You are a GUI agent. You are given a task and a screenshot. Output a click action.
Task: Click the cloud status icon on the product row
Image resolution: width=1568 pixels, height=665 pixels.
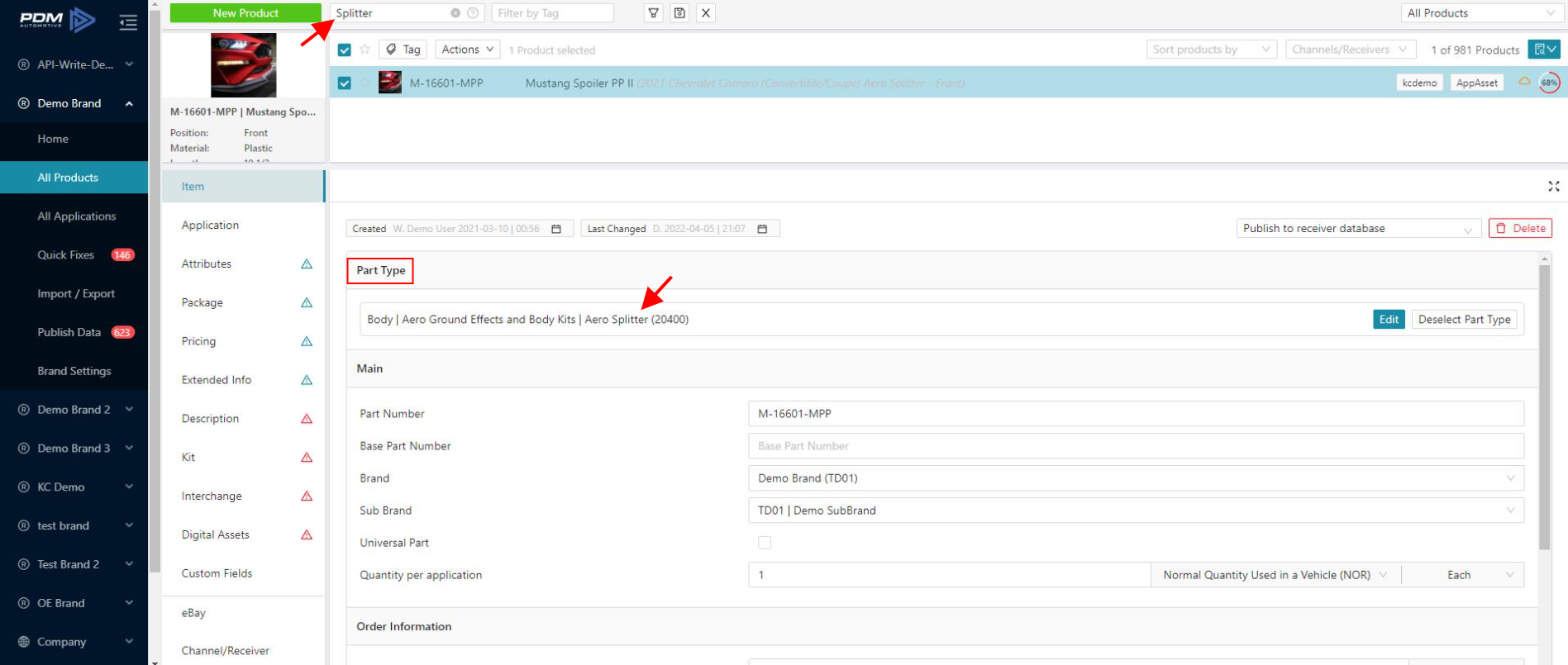pos(1524,81)
